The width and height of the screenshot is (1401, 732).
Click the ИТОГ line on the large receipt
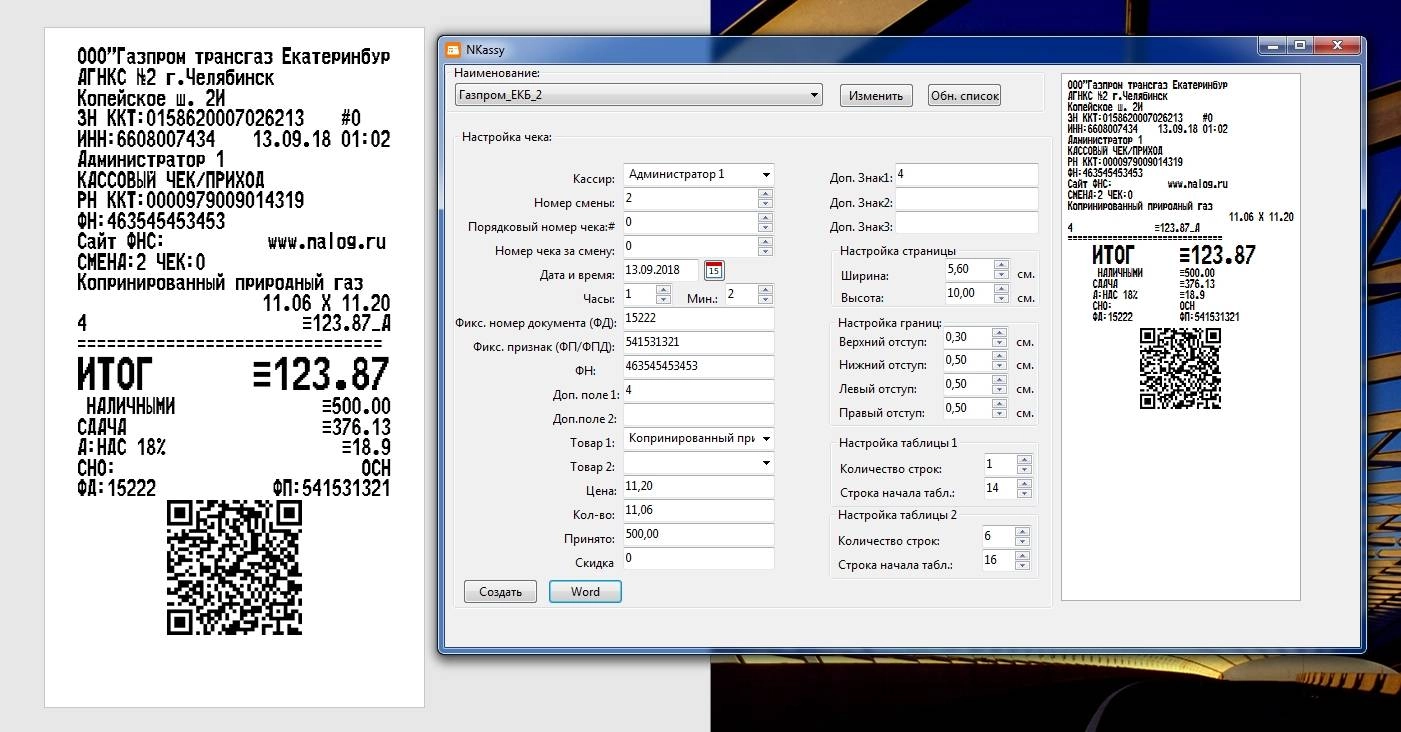click(234, 374)
